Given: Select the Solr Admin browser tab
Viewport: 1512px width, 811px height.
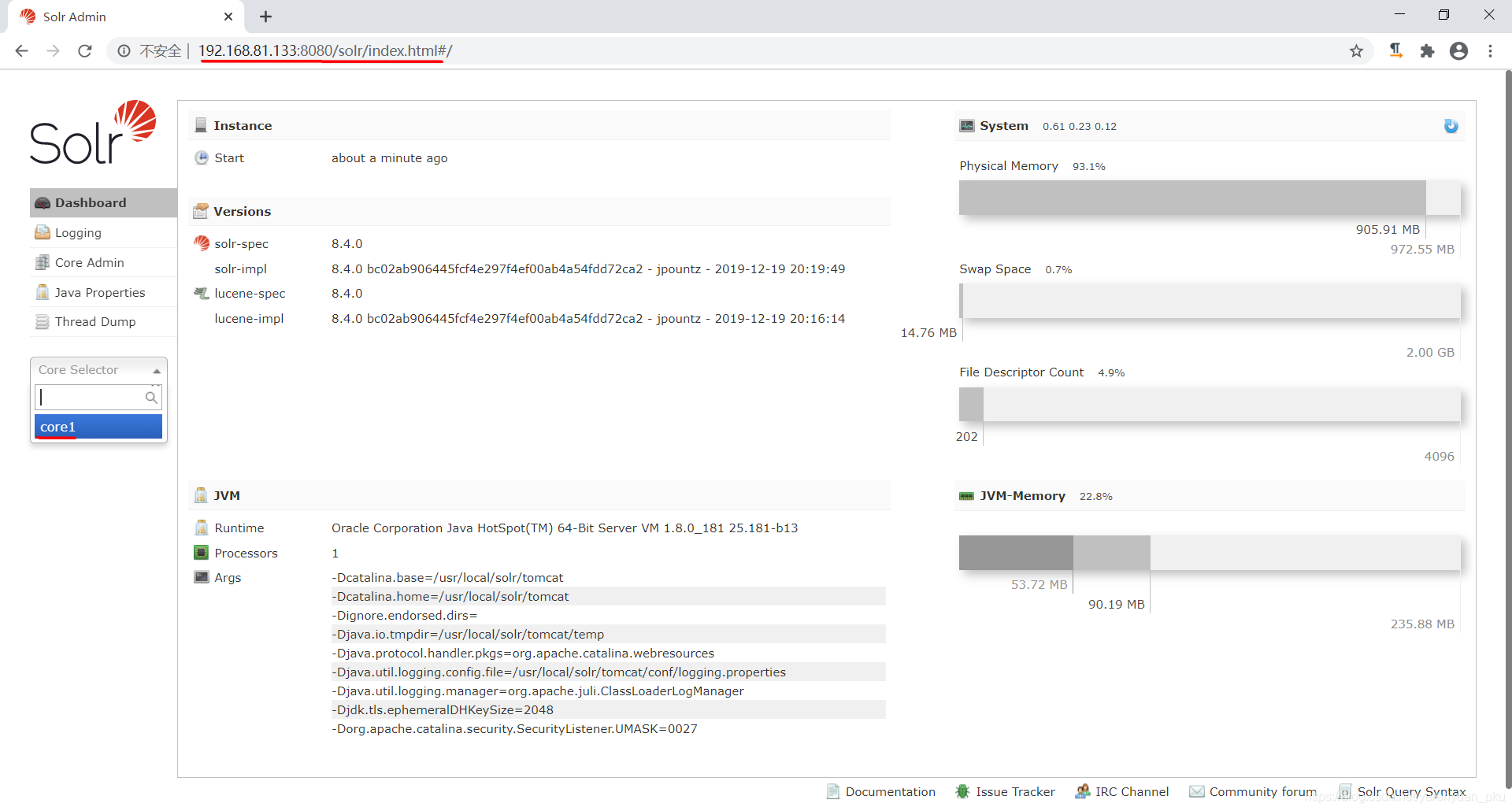Looking at the screenshot, I should (126, 17).
